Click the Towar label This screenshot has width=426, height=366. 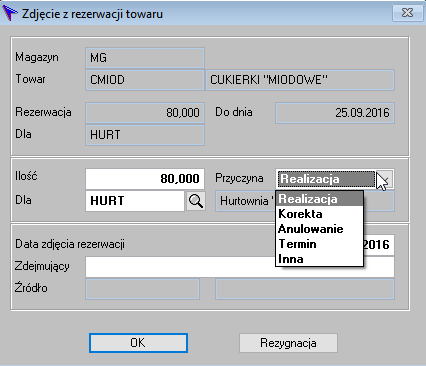pyautogui.click(x=30, y=79)
